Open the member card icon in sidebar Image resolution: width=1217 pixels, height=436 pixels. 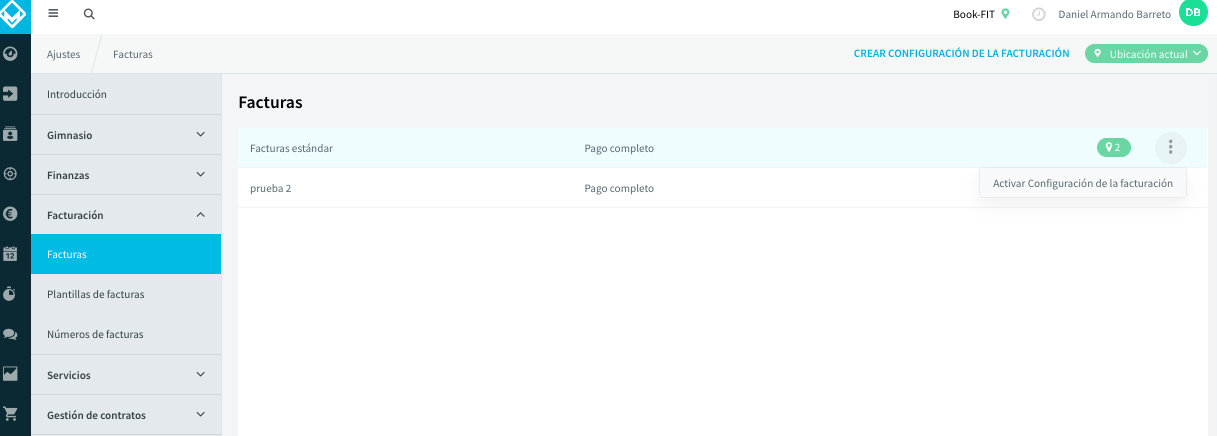coord(11,133)
